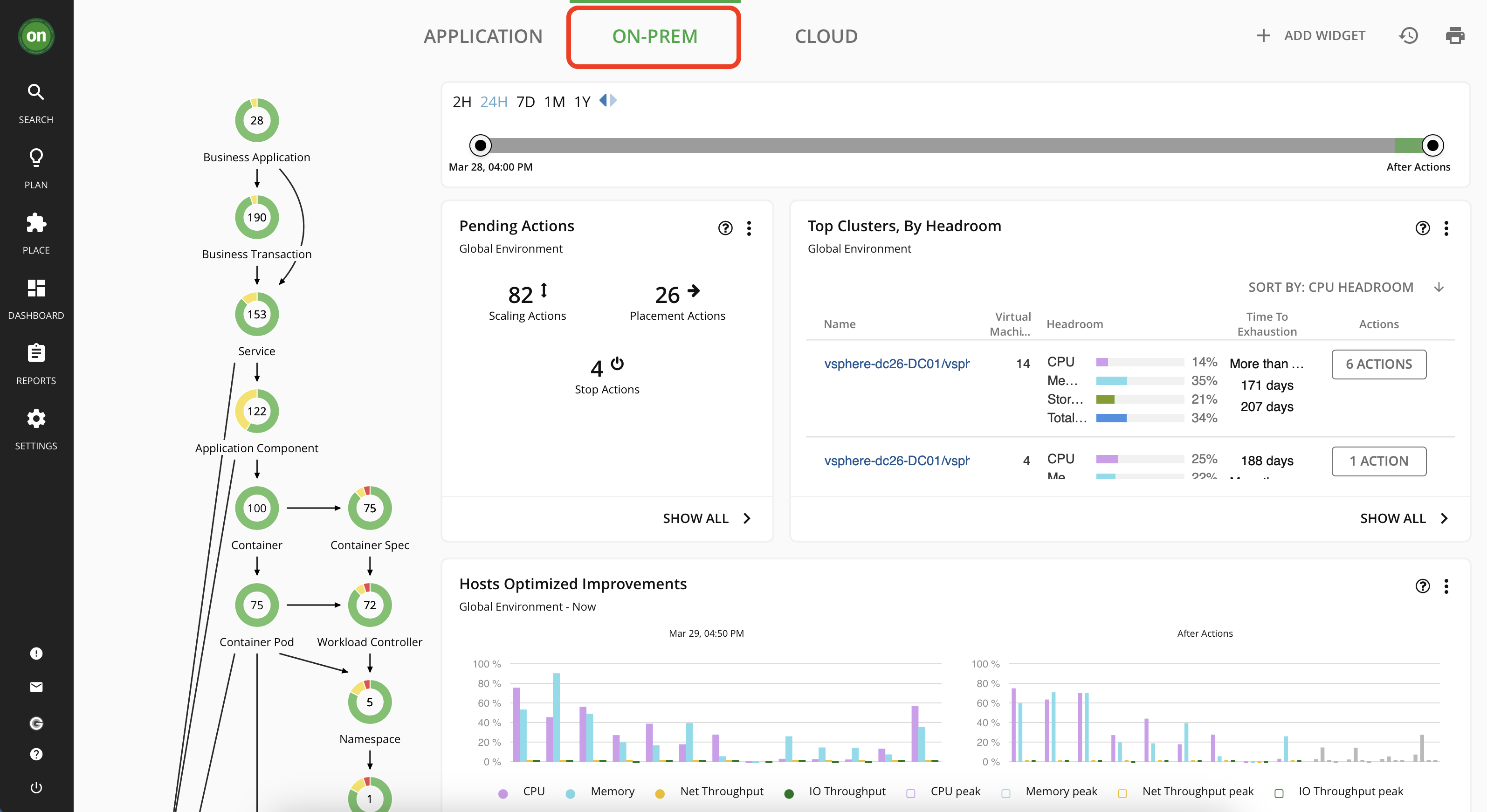
Task: Select Container Spec node (75)
Action: point(370,508)
